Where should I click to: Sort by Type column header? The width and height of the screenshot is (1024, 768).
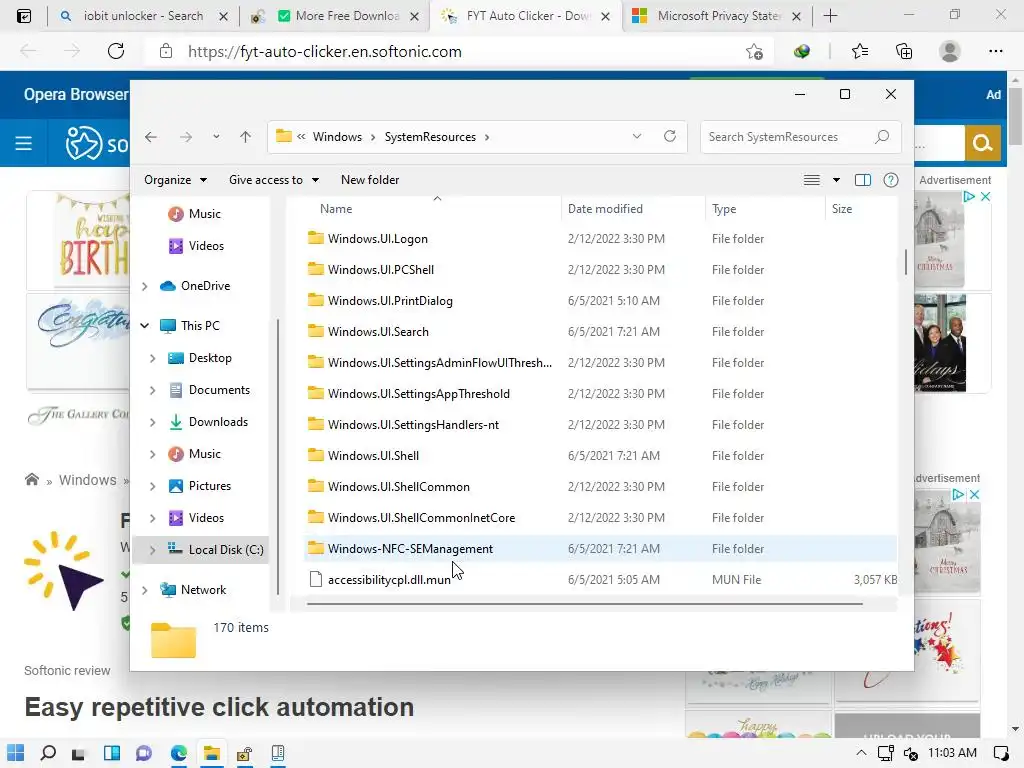pyautogui.click(x=724, y=209)
